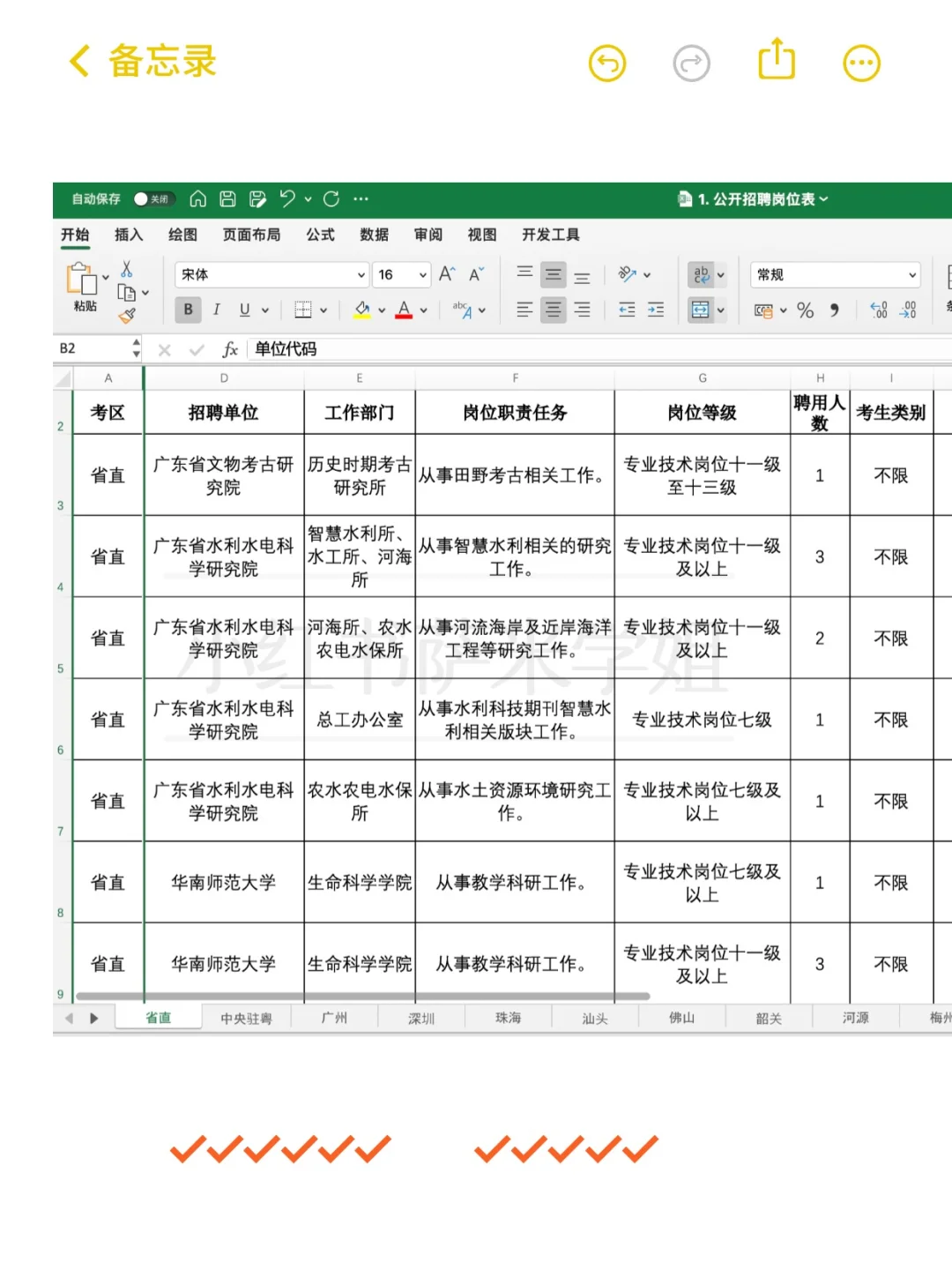
Task: Open the 审阅 ribbon tab
Action: click(428, 235)
